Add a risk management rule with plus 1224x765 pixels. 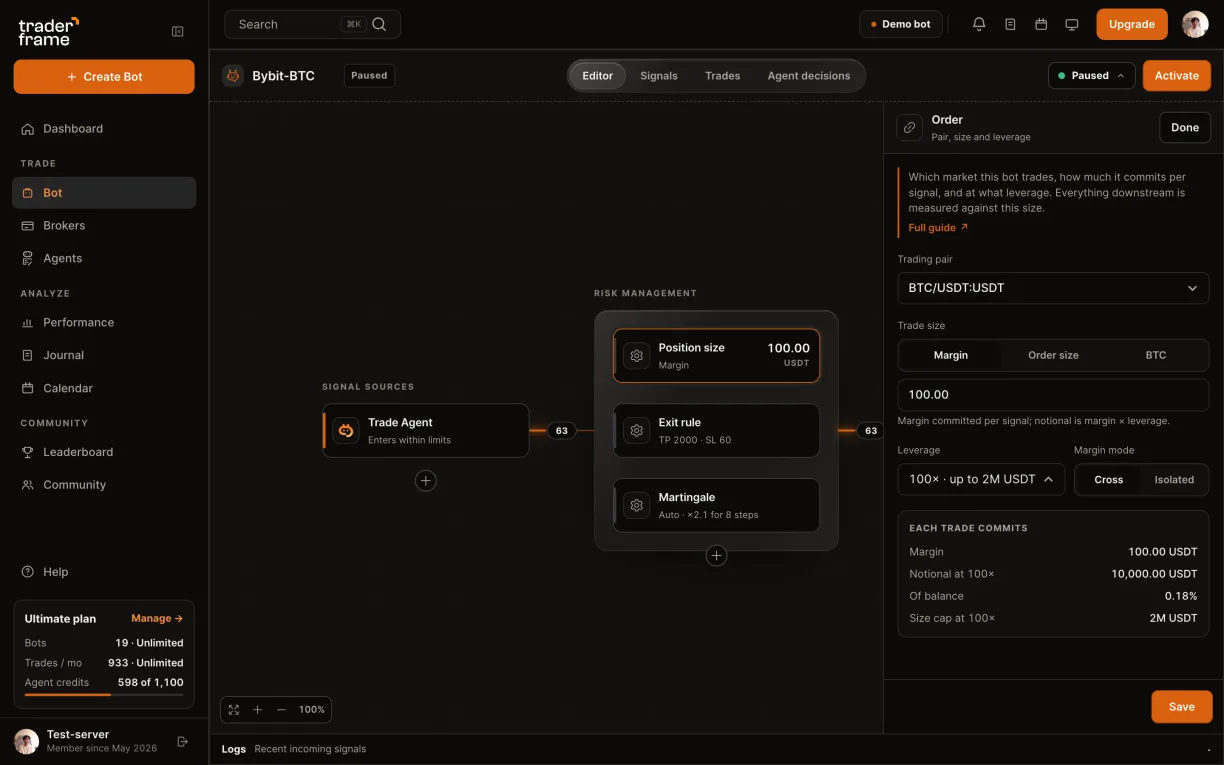[x=716, y=555]
